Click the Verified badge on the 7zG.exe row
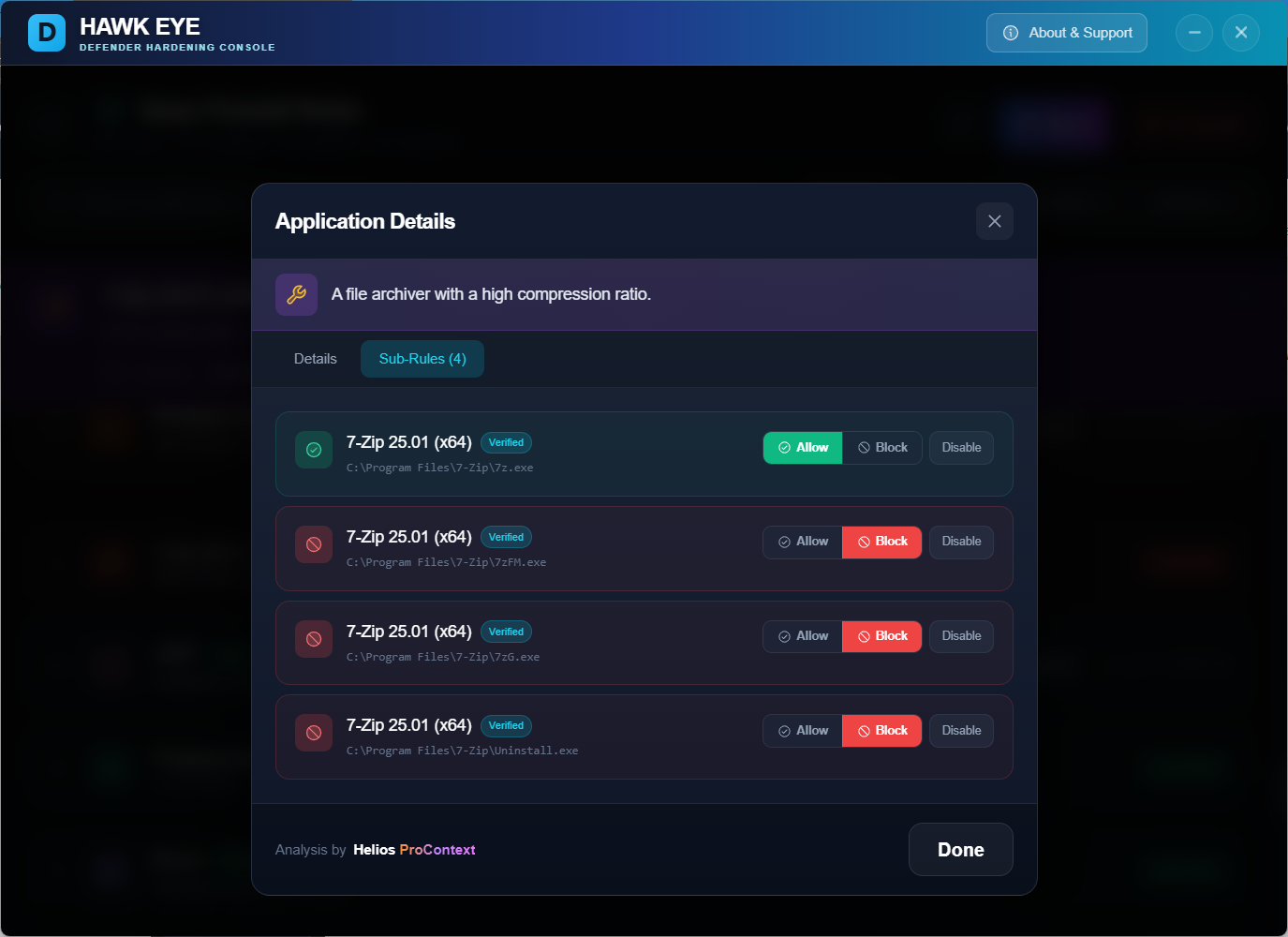The width and height of the screenshot is (1288, 937). coord(506,632)
